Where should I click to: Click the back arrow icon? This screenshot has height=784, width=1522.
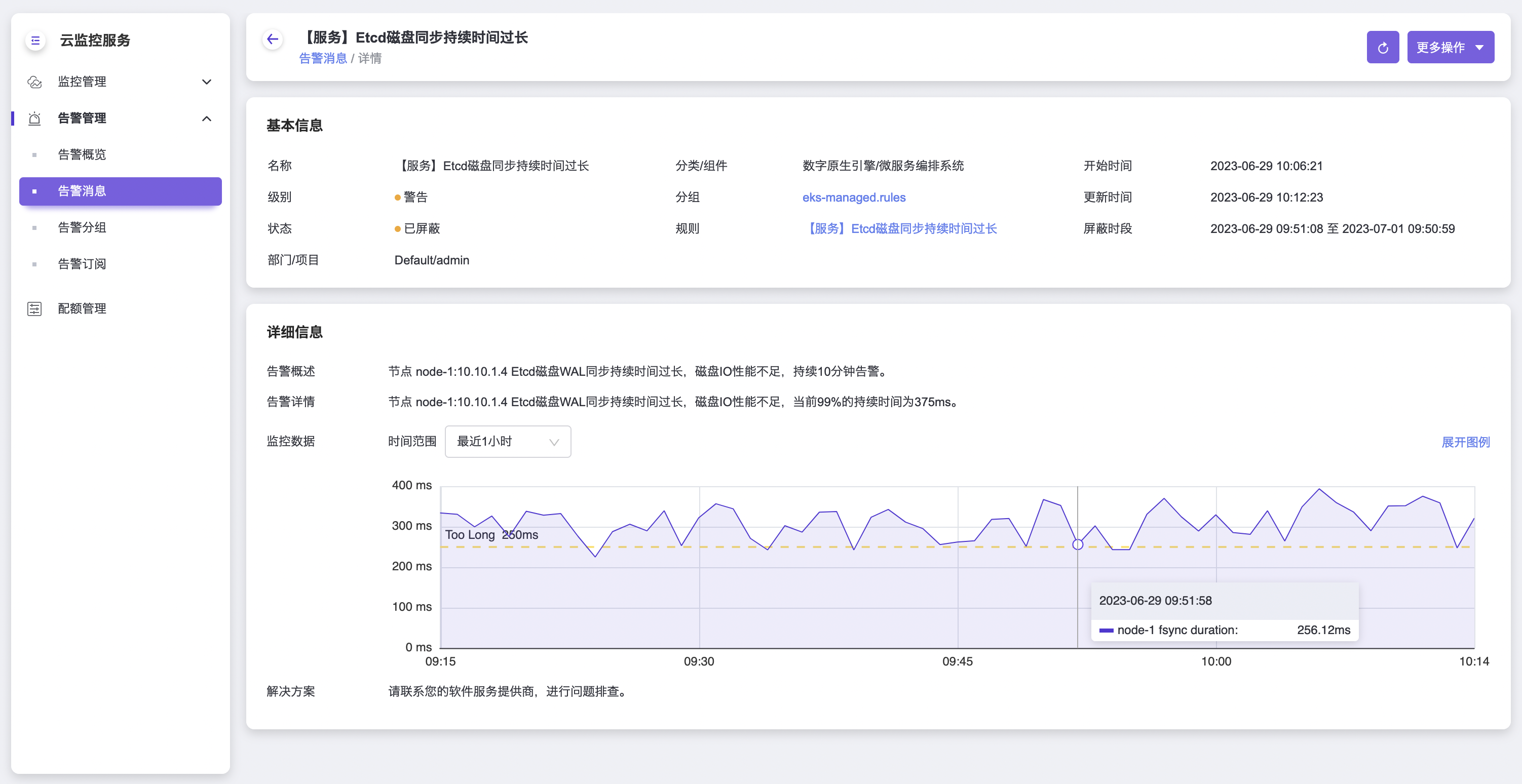273,40
